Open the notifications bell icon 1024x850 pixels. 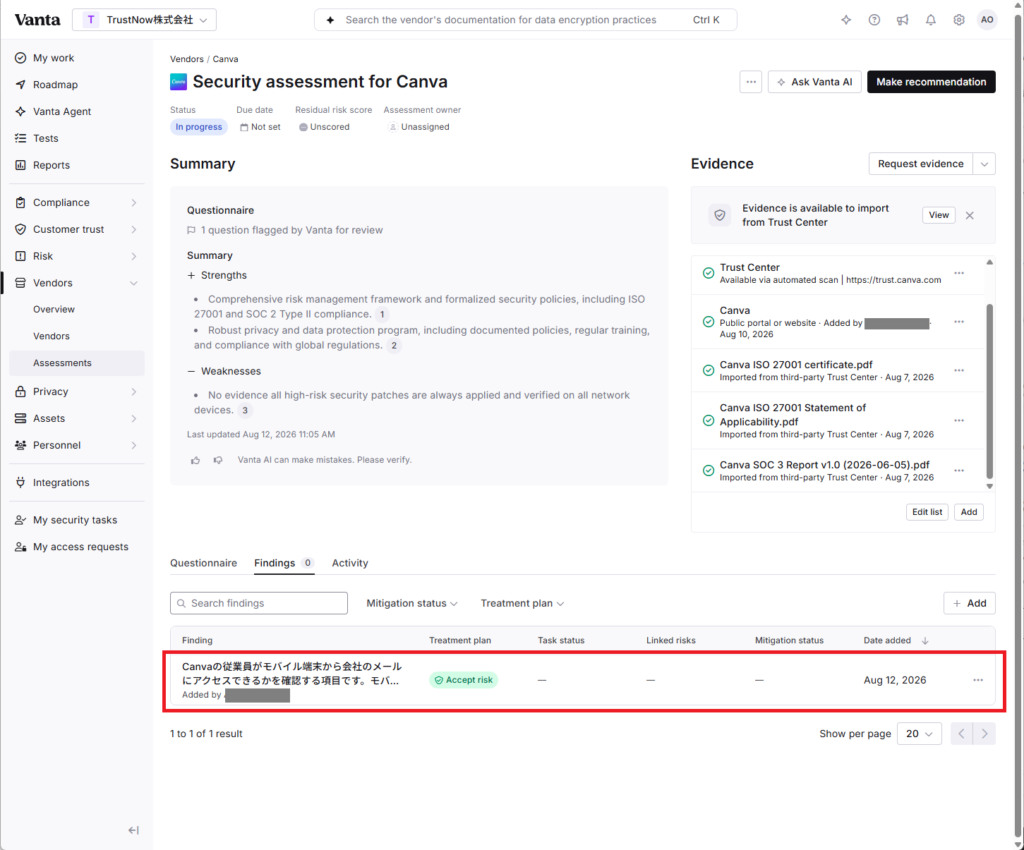(x=930, y=20)
